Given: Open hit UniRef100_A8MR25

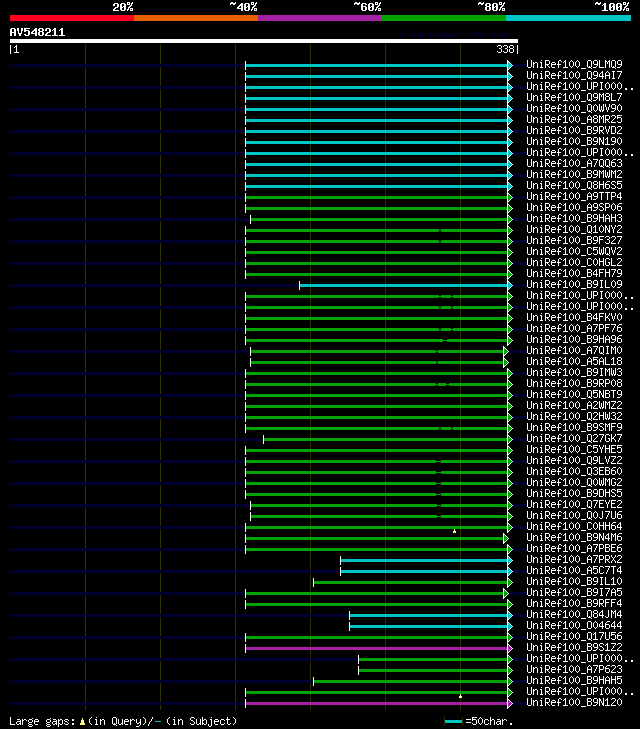Looking at the screenshot, I should click(x=574, y=119).
